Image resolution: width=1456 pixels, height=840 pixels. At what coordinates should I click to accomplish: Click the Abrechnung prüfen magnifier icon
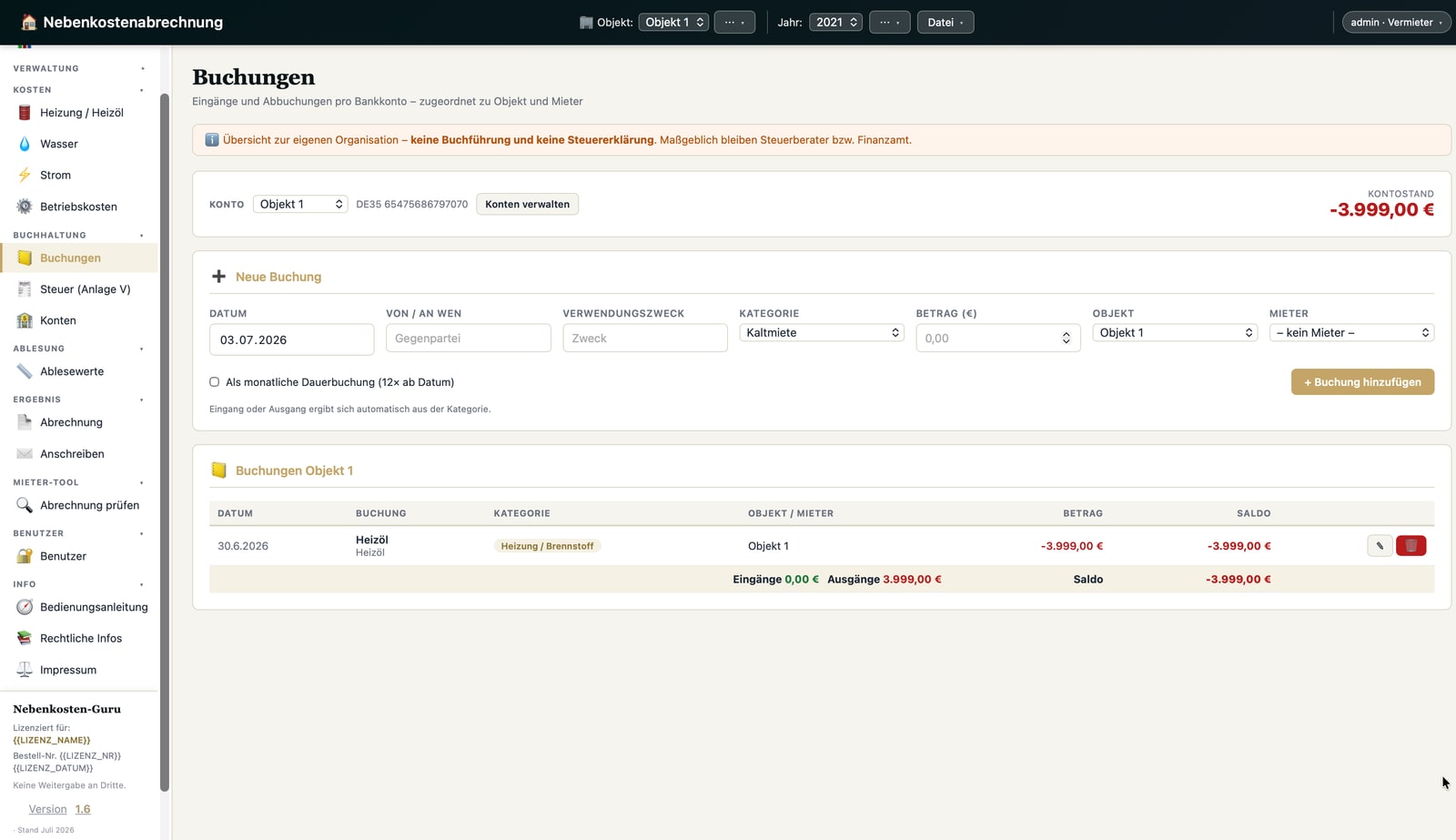25,505
